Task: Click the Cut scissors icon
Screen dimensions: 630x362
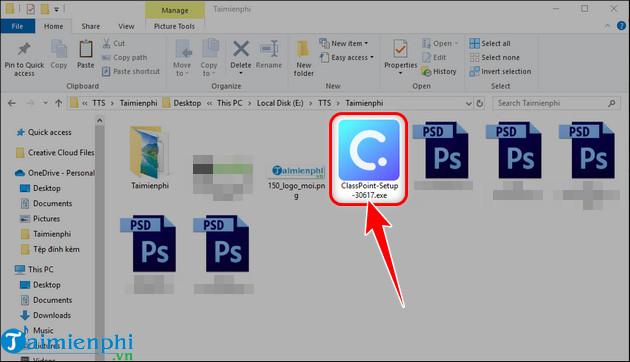Action: 106,43
